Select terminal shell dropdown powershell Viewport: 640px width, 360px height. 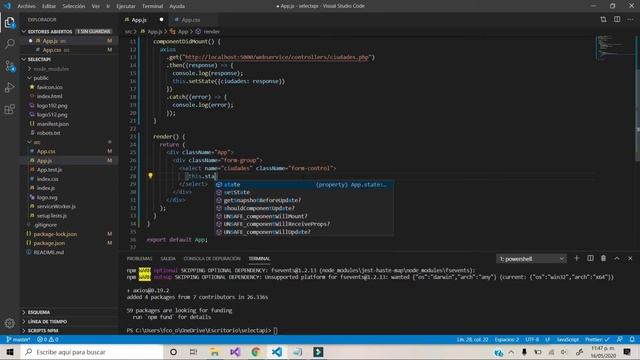point(531,259)
